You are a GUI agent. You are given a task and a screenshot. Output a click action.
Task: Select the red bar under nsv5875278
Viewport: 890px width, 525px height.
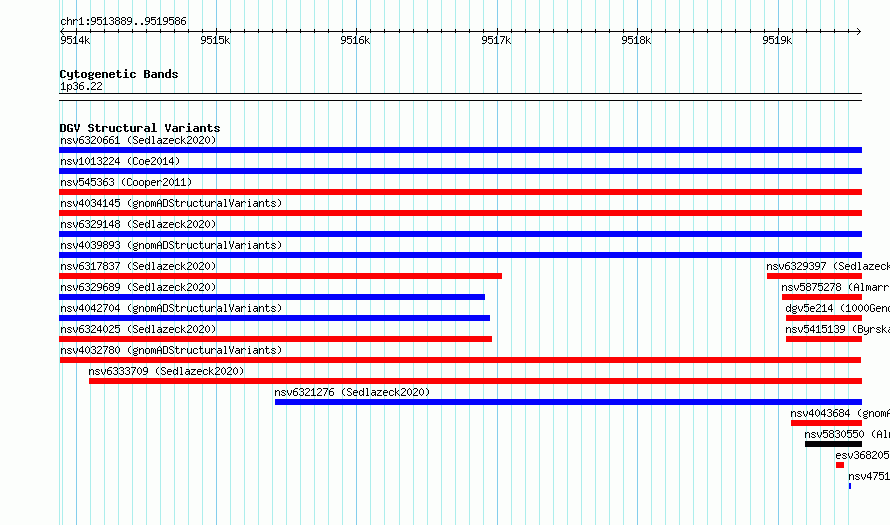tap(822, 297)
